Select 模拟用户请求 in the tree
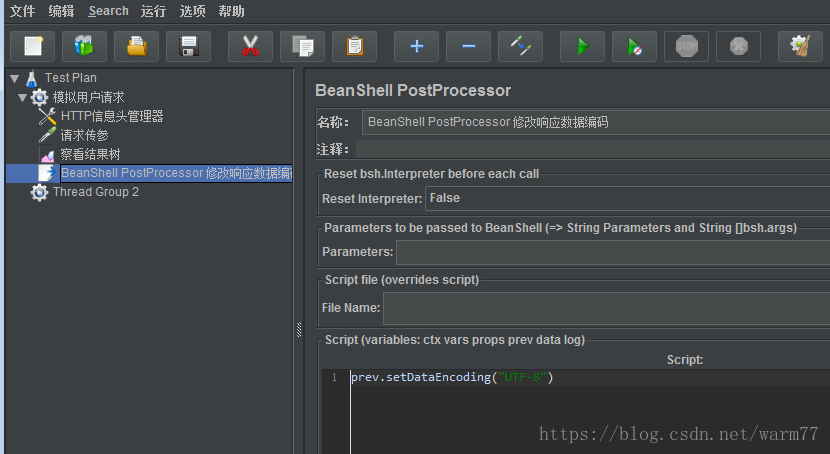Screen dimensions: 830x454 (x=88, y=97)
